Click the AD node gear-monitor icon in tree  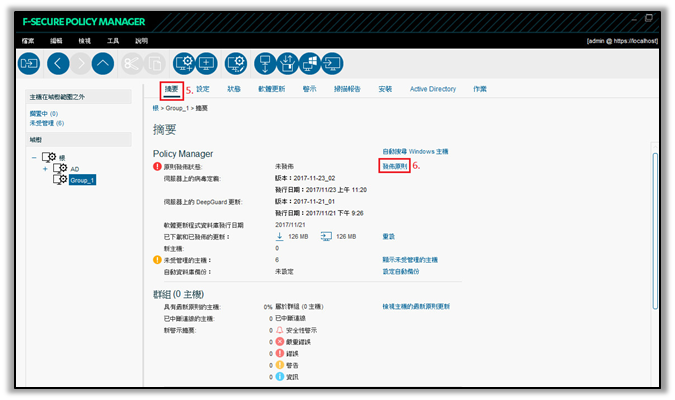coord(60,168)
